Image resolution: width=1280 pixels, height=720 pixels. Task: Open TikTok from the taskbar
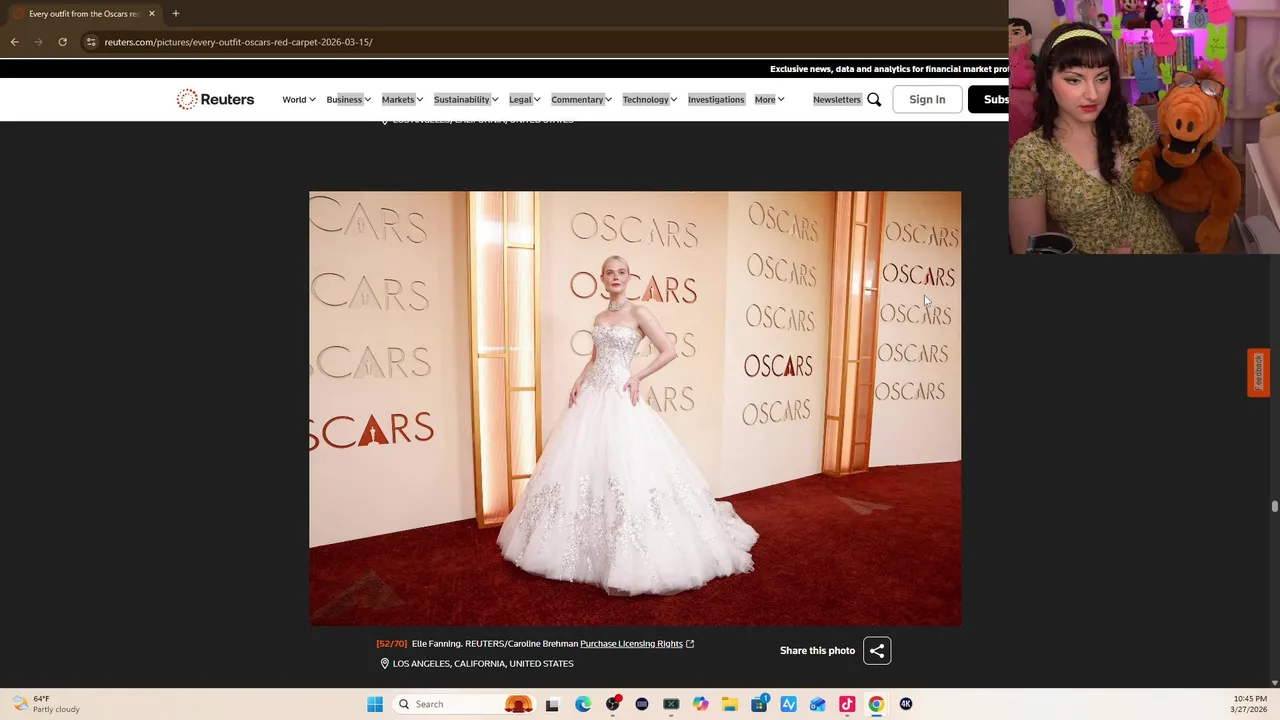click(x=847, y=704)
